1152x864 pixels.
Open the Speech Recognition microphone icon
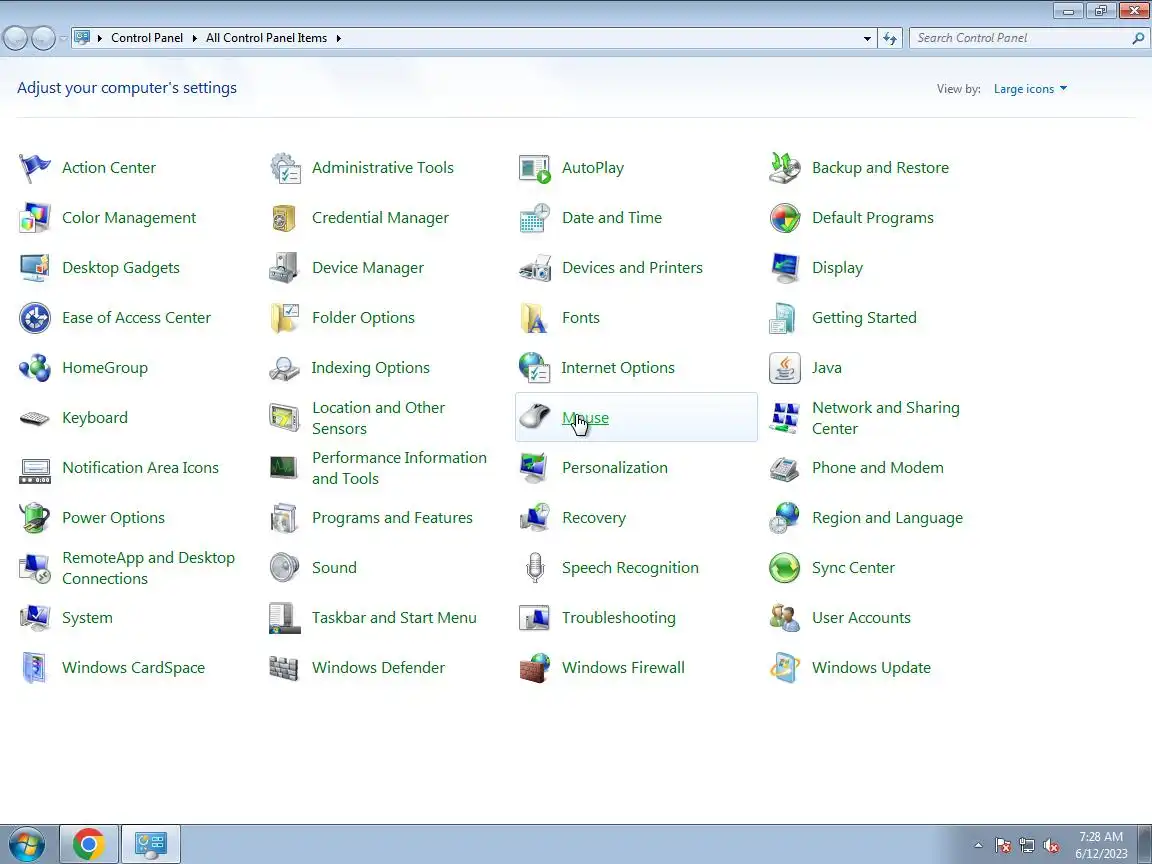pos(535,568)
